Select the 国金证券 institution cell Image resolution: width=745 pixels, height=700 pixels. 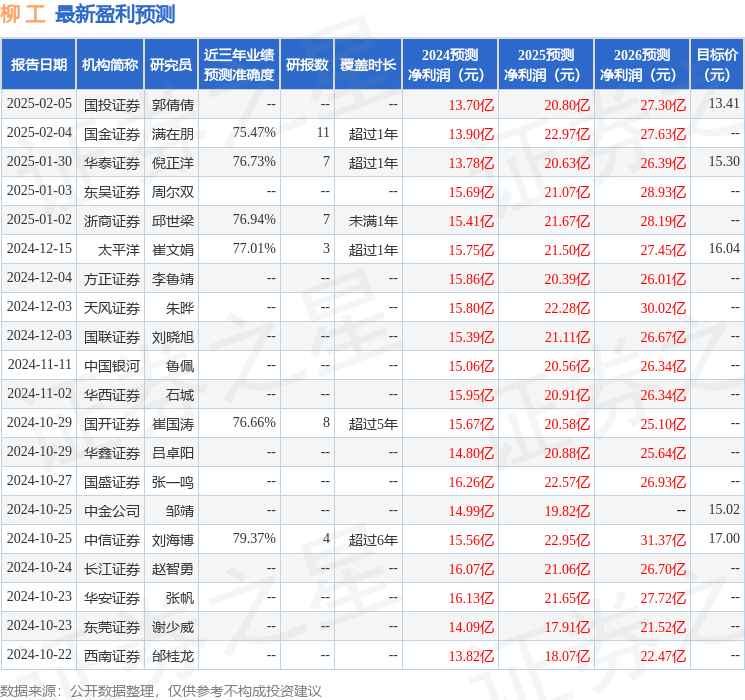tap(112, 134)
